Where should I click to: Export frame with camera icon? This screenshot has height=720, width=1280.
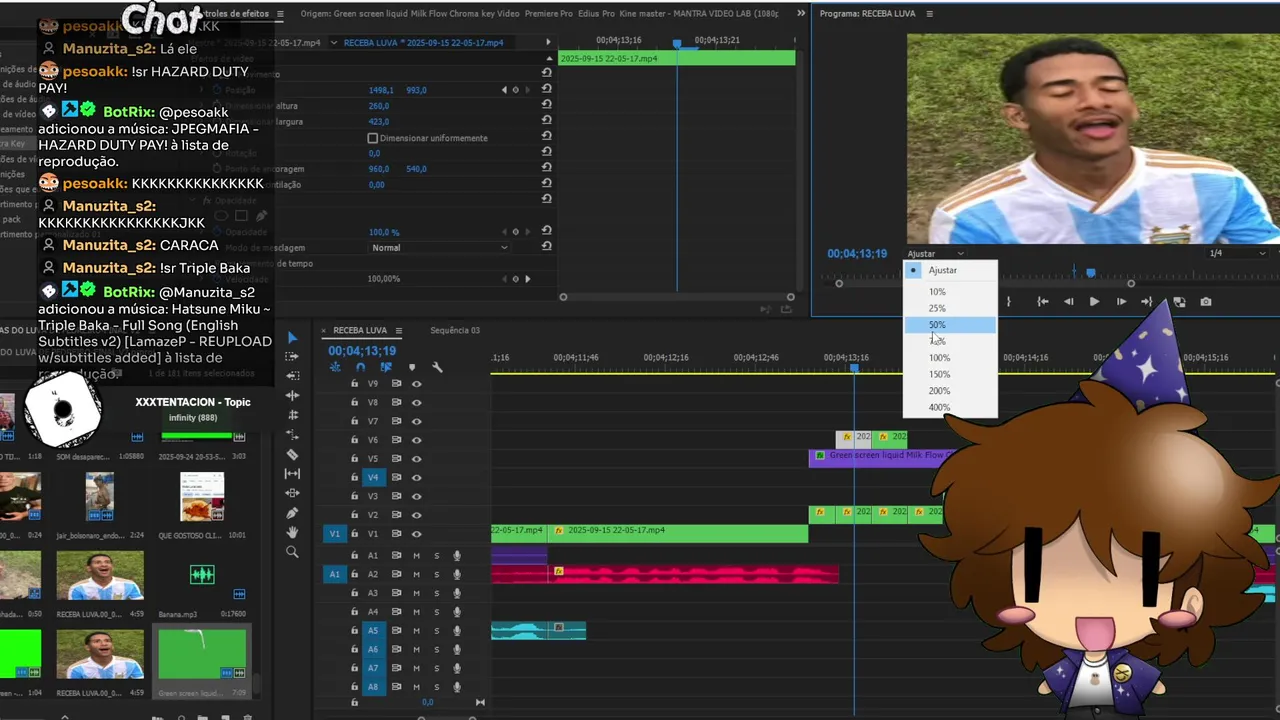1205,301
